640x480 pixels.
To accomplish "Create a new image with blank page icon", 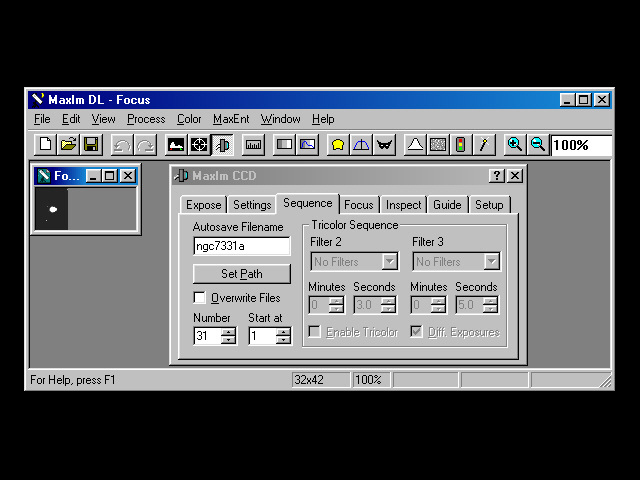I will click(x=45, y=145).
